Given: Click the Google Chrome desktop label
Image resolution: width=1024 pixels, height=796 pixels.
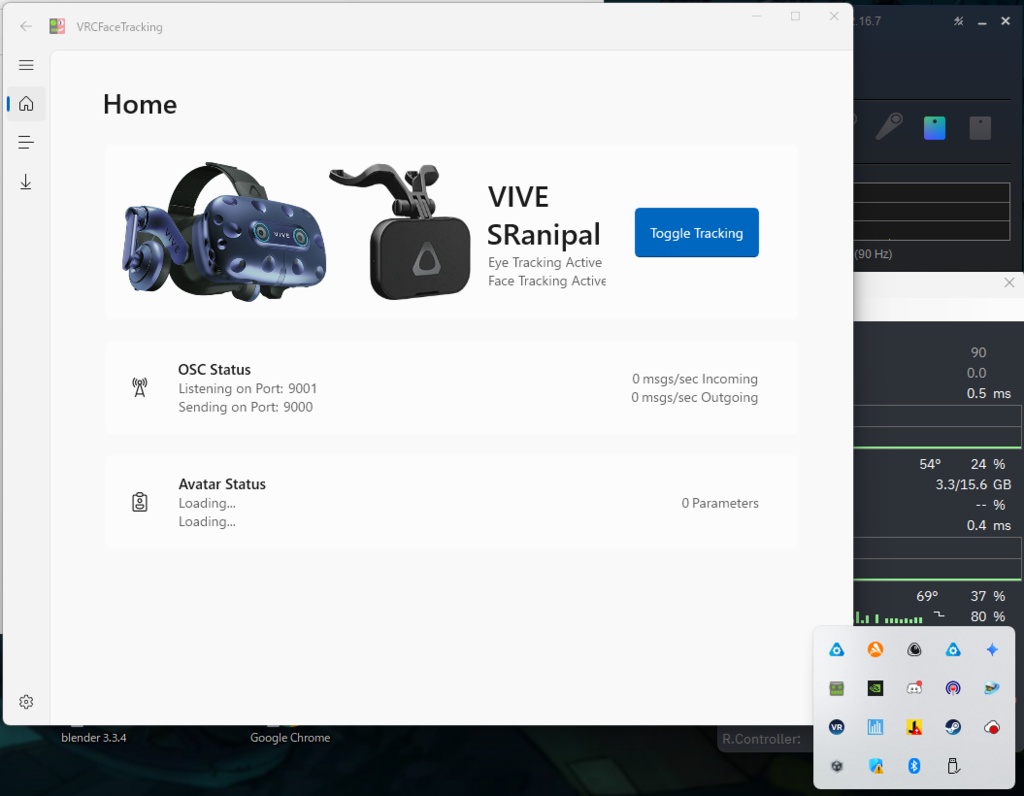Looking at the screenshot, I should tap(290, 738).
